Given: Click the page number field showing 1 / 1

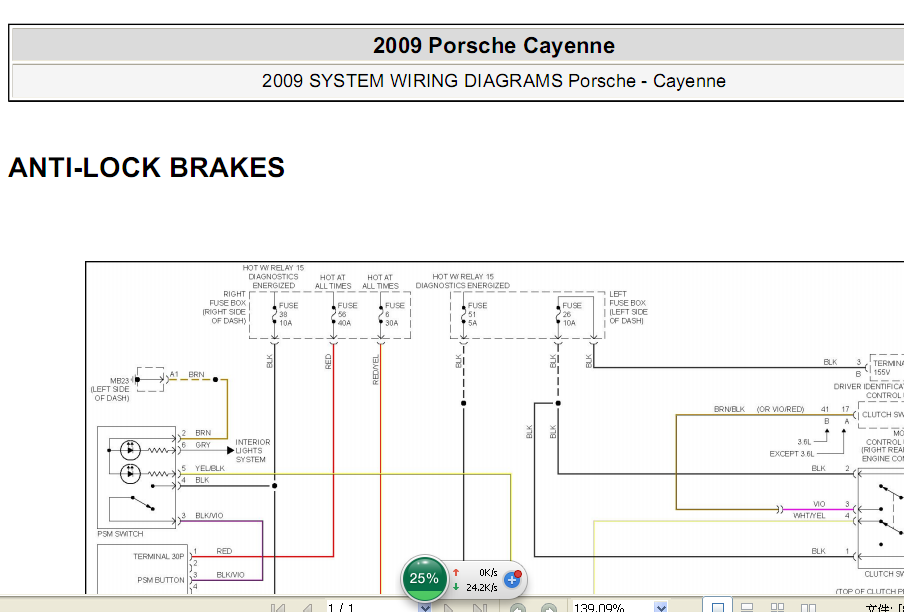Looking at the screenshot, I should (372, 607).
